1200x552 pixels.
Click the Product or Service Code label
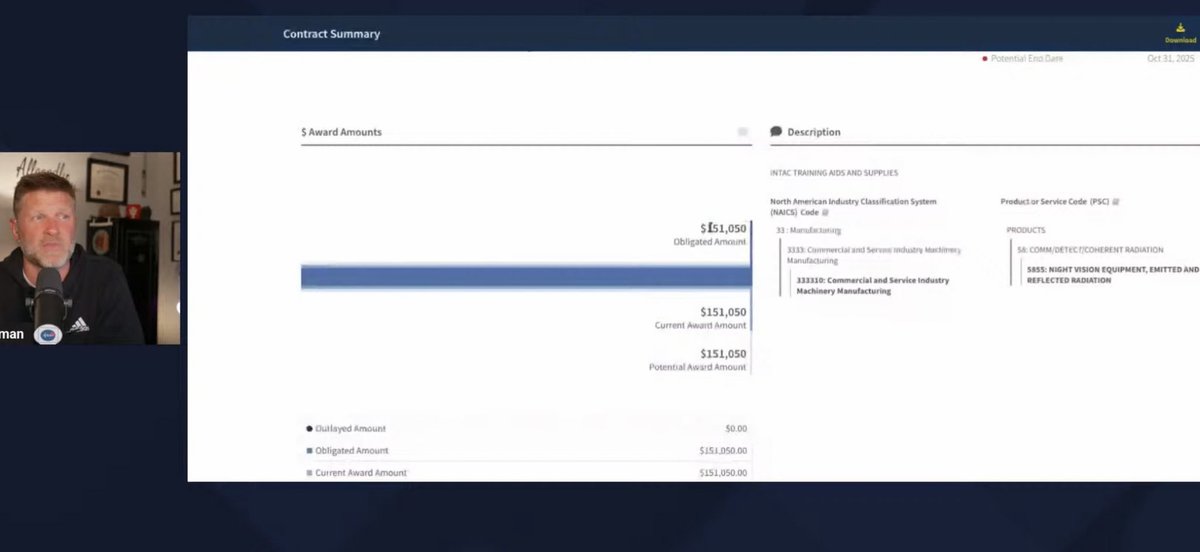tap(1054, 202)
